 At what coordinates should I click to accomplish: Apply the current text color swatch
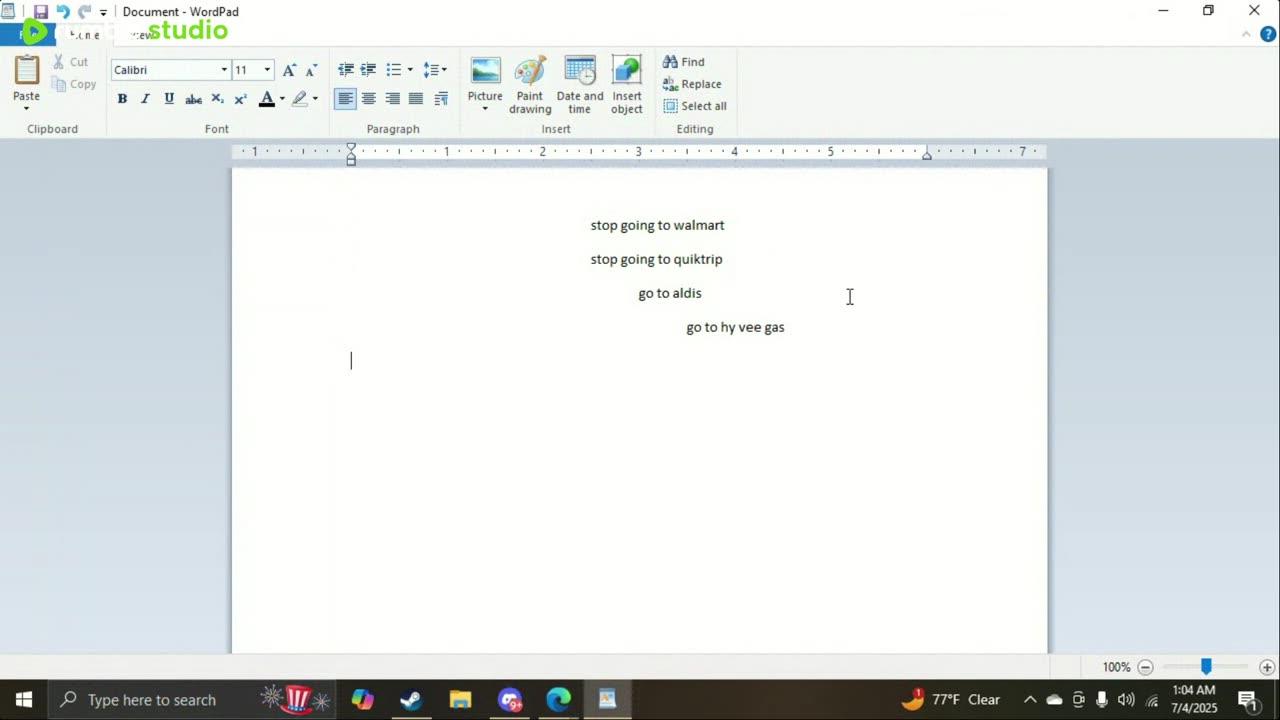[266, 99]
